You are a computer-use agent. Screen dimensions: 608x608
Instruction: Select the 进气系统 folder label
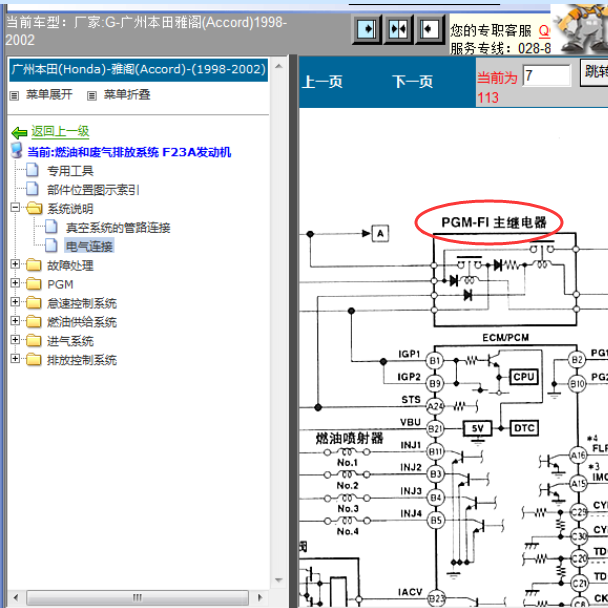pos(70,341)
